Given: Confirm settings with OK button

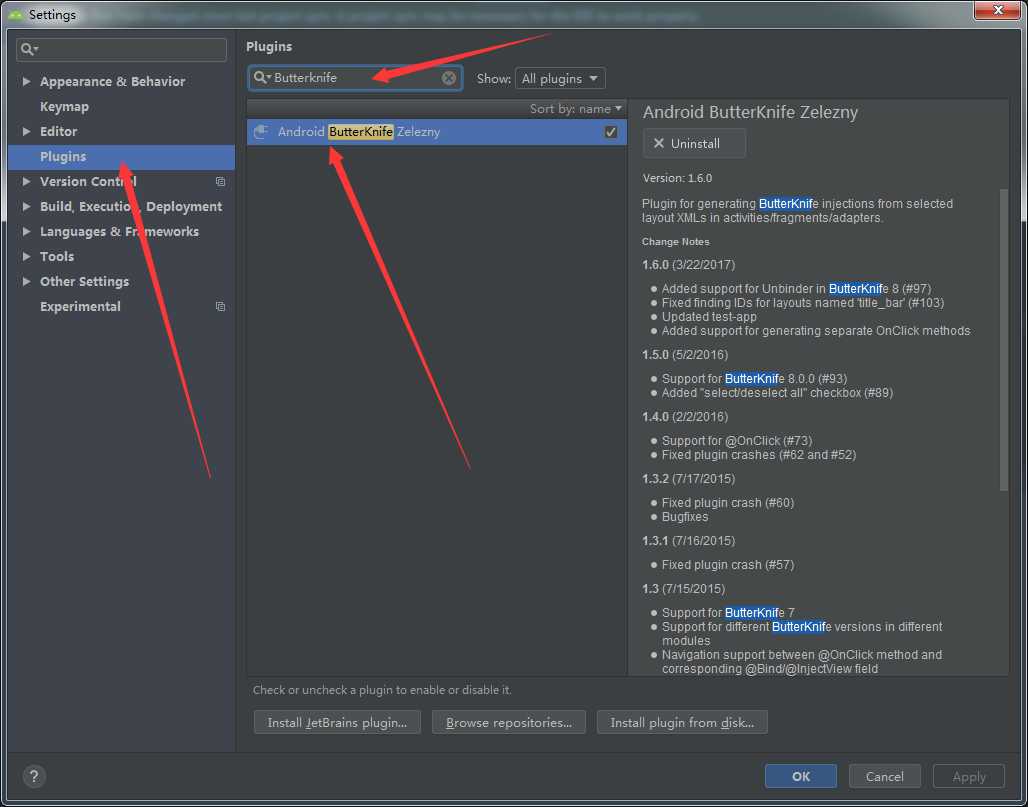Looking at the screenshot, I should (x=801, y=777).
